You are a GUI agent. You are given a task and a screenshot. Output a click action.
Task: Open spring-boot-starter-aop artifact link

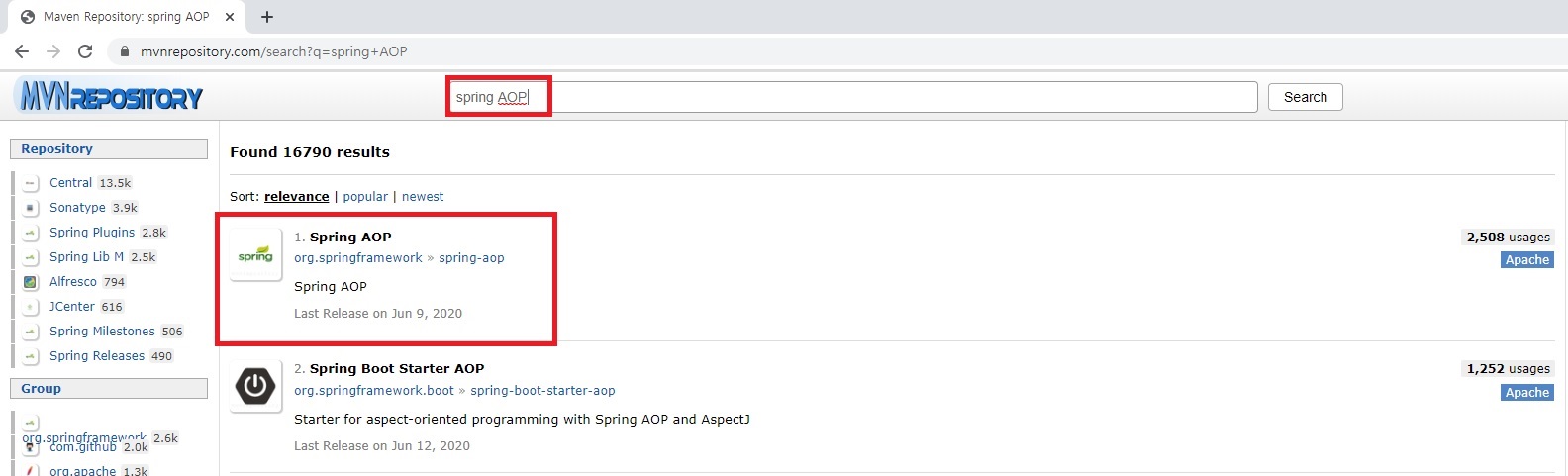click(542, 391)
